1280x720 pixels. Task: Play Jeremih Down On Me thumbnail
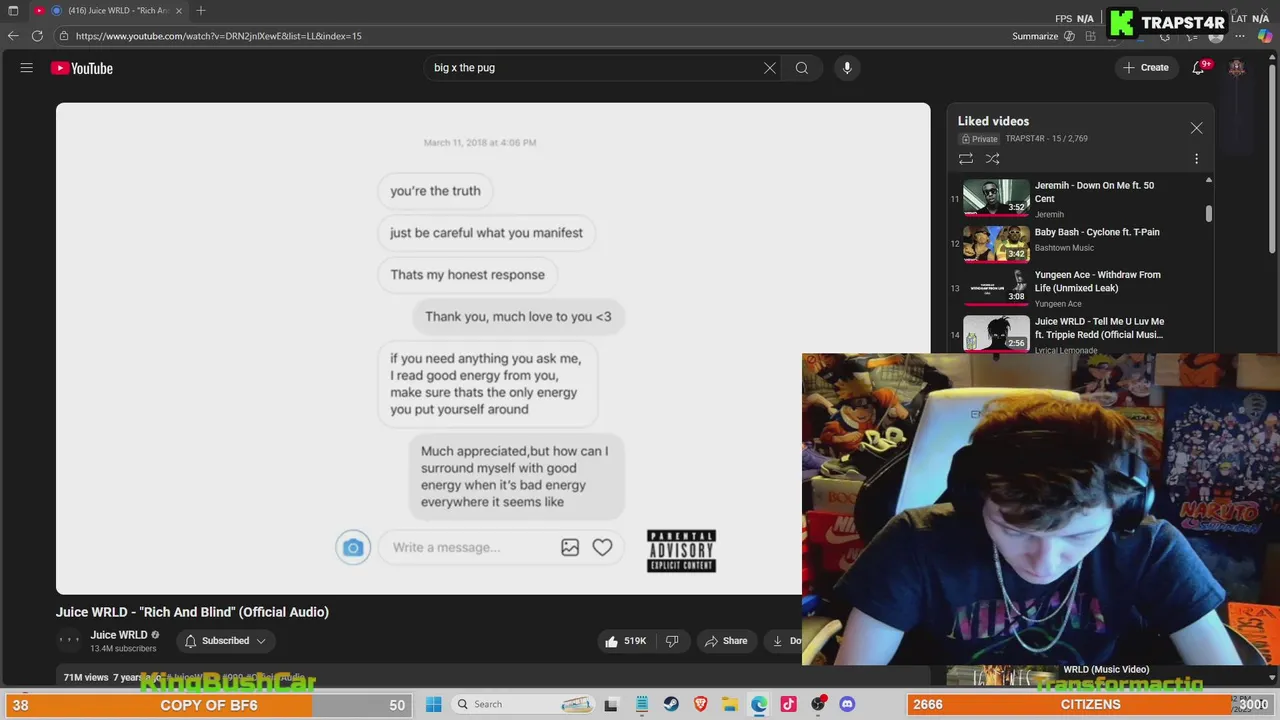(996, 197)
